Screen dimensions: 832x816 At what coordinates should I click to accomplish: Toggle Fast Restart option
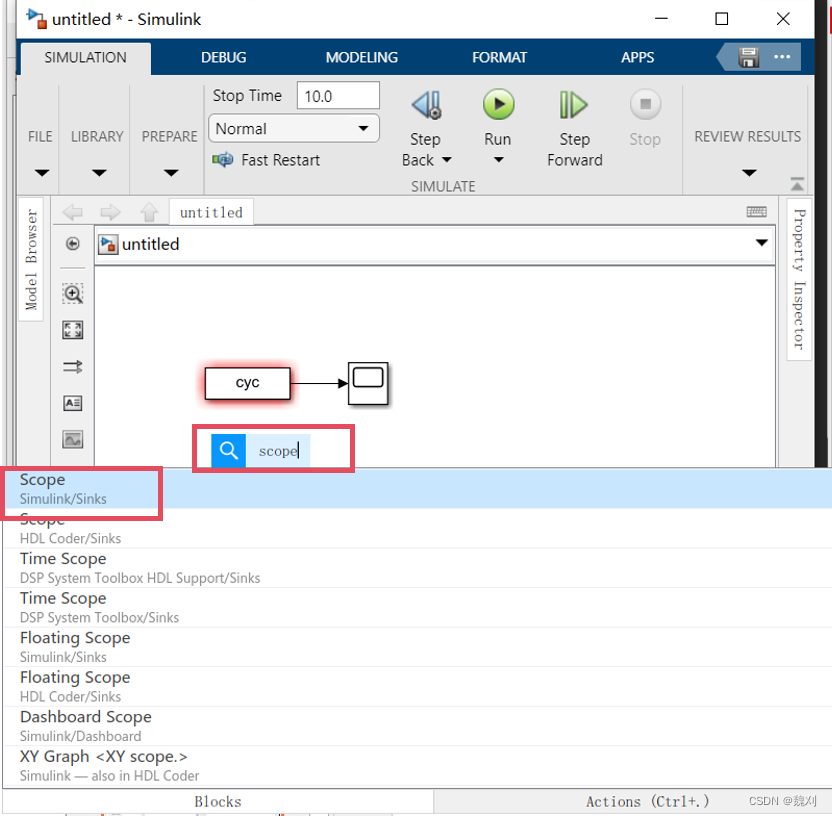tap(266, 160)
